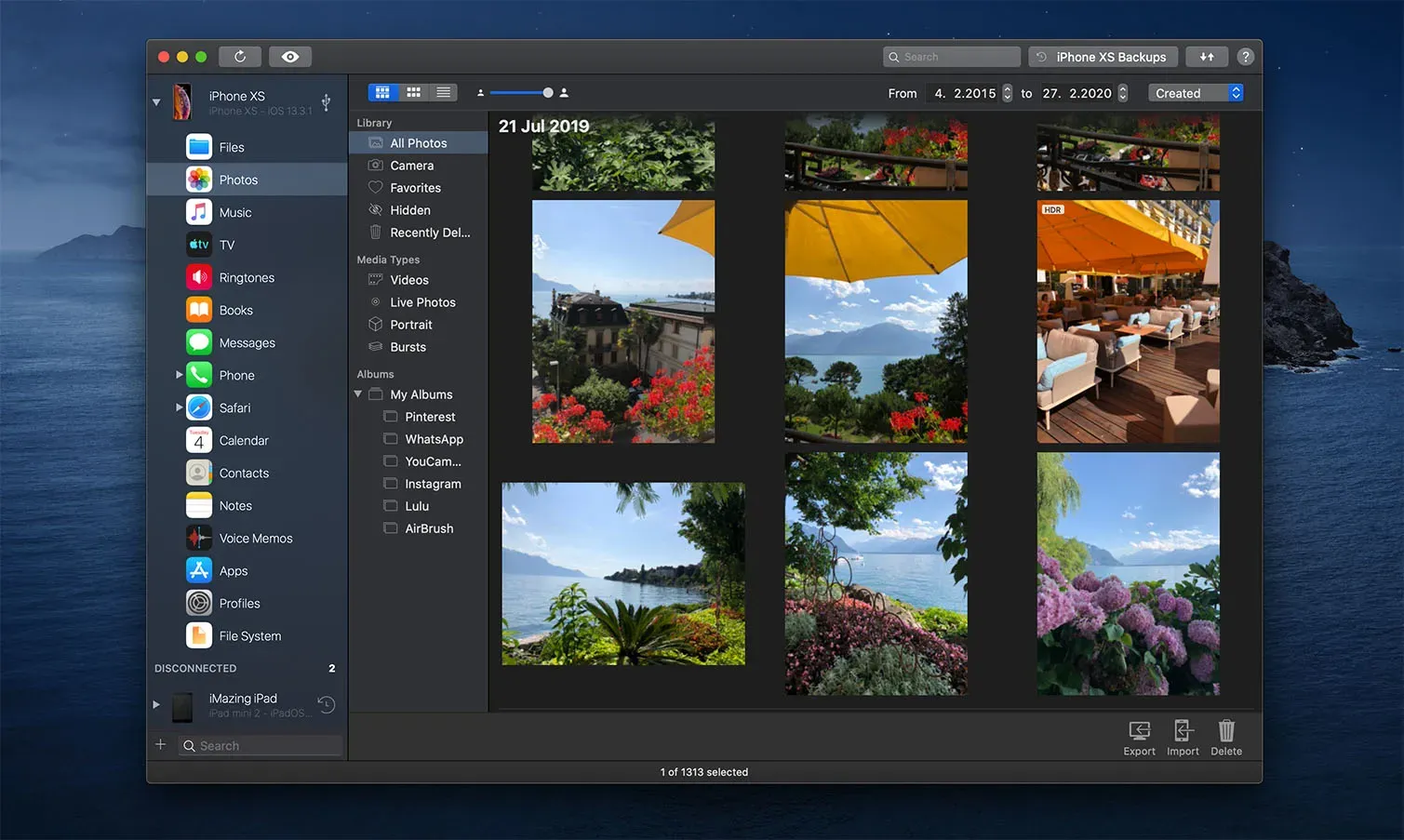
Task: Open the Ringtones section
Action: (246, 276)
